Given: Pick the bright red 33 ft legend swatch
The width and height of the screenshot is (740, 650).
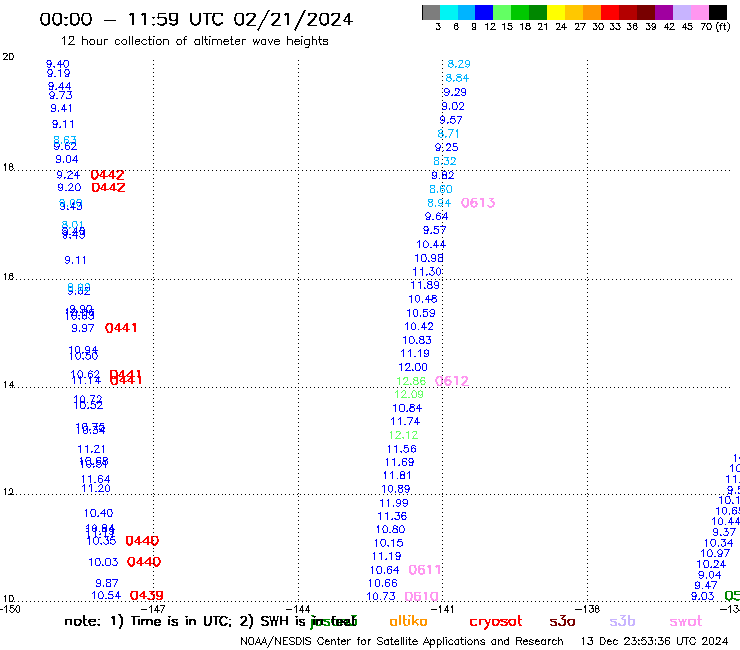Looking at the screenshot, I should click(x=610, y=12).
